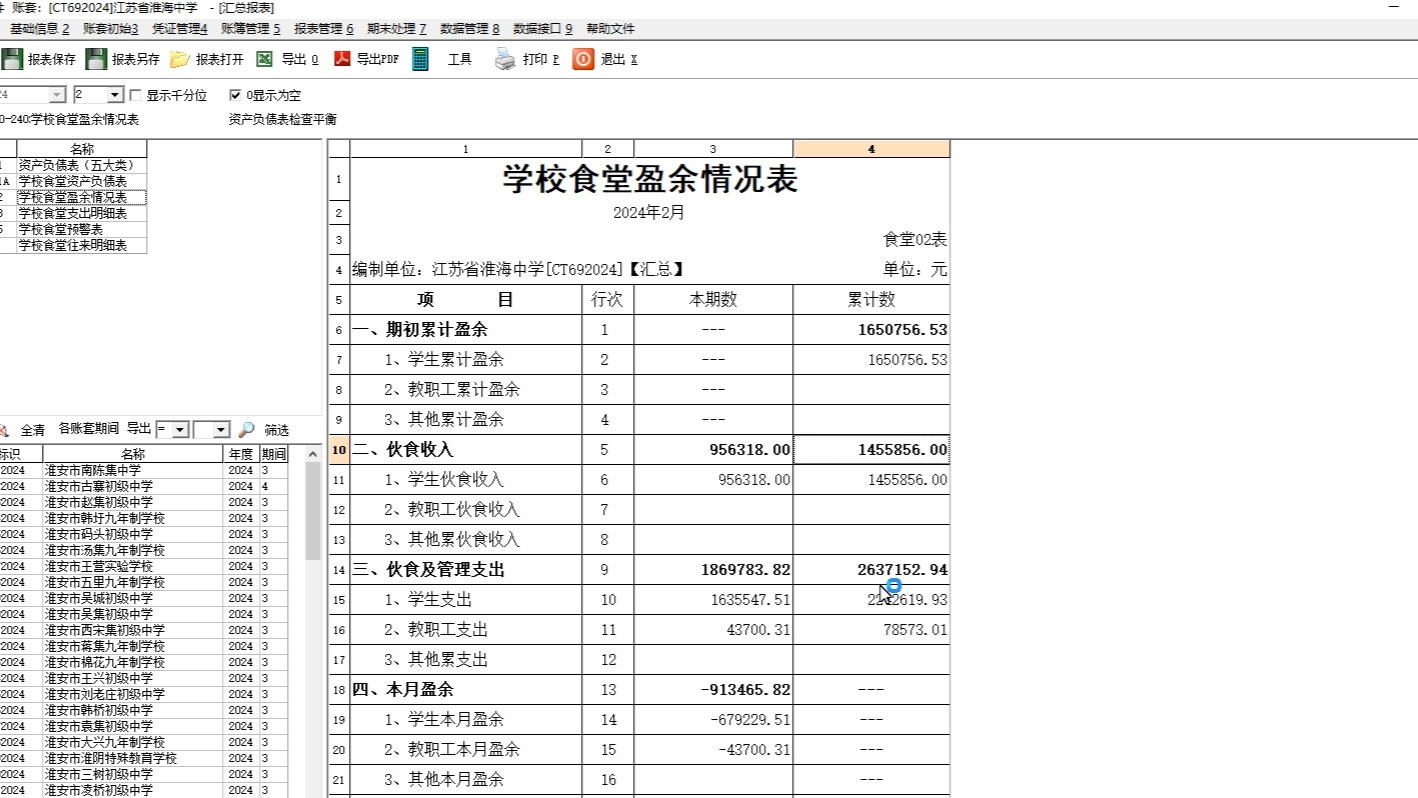Select school 淮安市刘老庄初级中学
The image size is (1418, 798).
(x=133, y=694)
